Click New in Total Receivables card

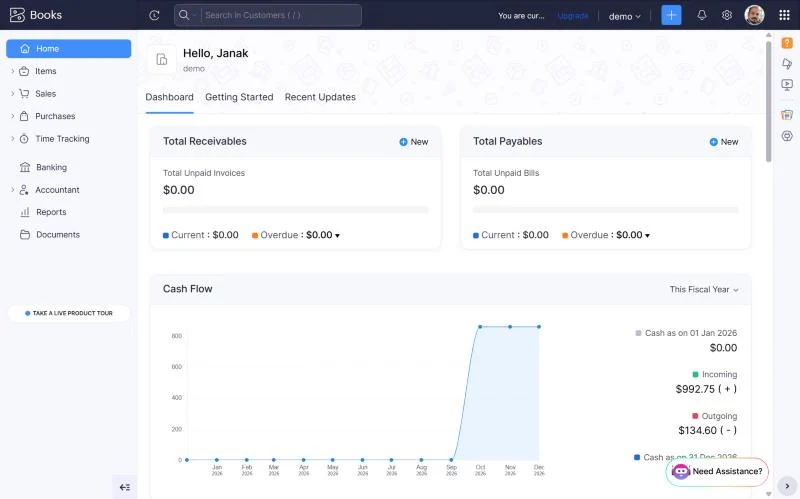[414, 142]
